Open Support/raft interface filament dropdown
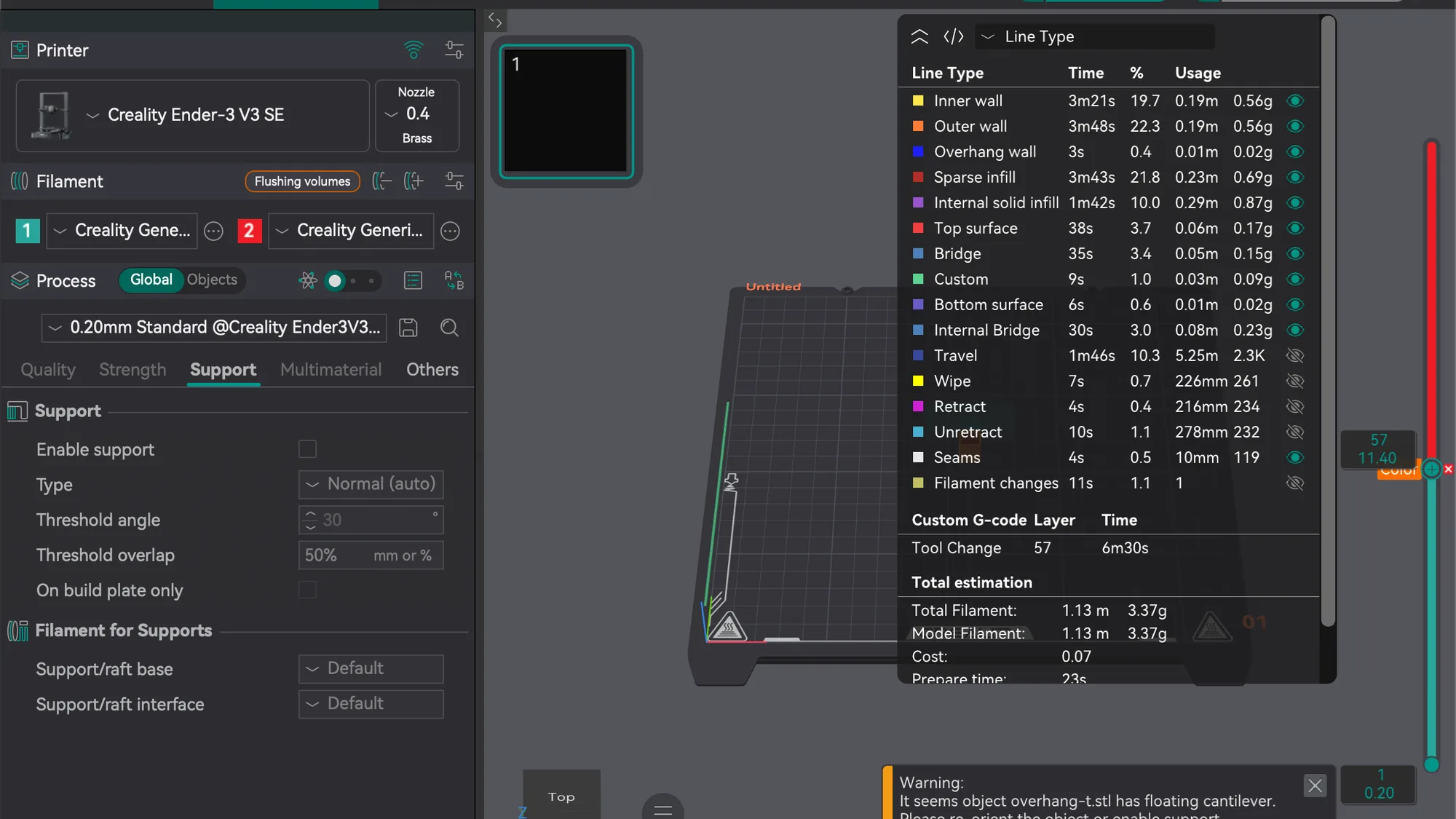This screenshot has height=819, width=1456. [x=371, y=704]
